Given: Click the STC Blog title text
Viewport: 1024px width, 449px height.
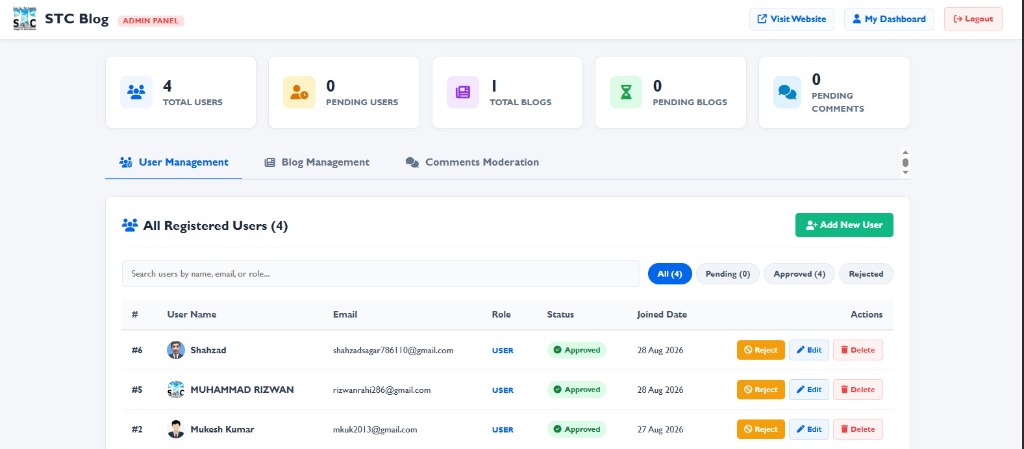Looking at the screenshot, I should (x=76, y=19).
